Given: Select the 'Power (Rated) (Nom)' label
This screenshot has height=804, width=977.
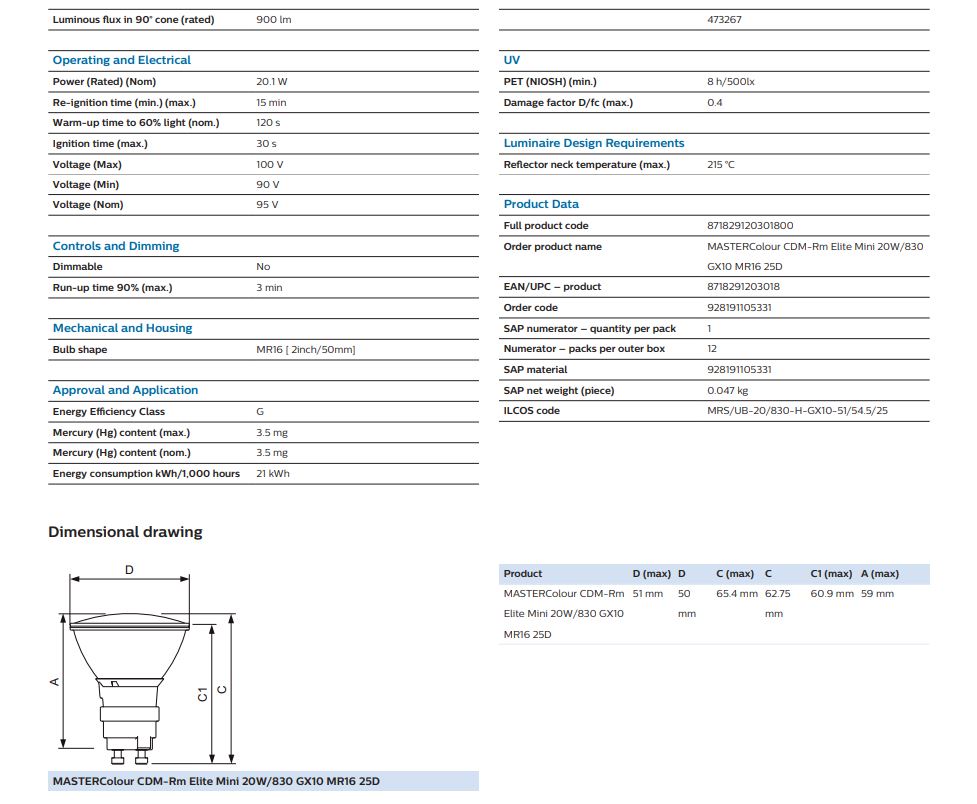Looking at the screenshot, I should (104, 82).
